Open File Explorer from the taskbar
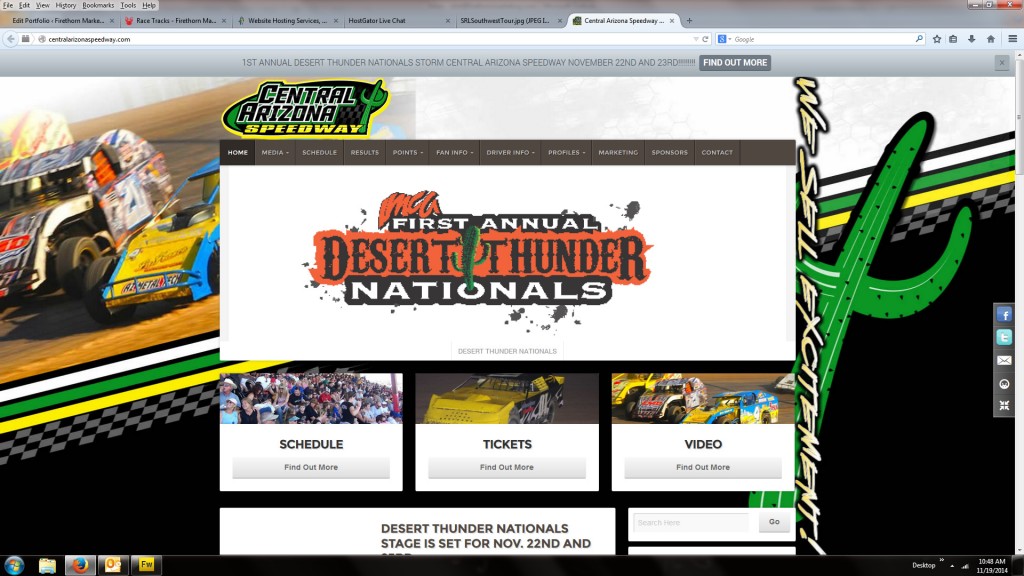 47,565
